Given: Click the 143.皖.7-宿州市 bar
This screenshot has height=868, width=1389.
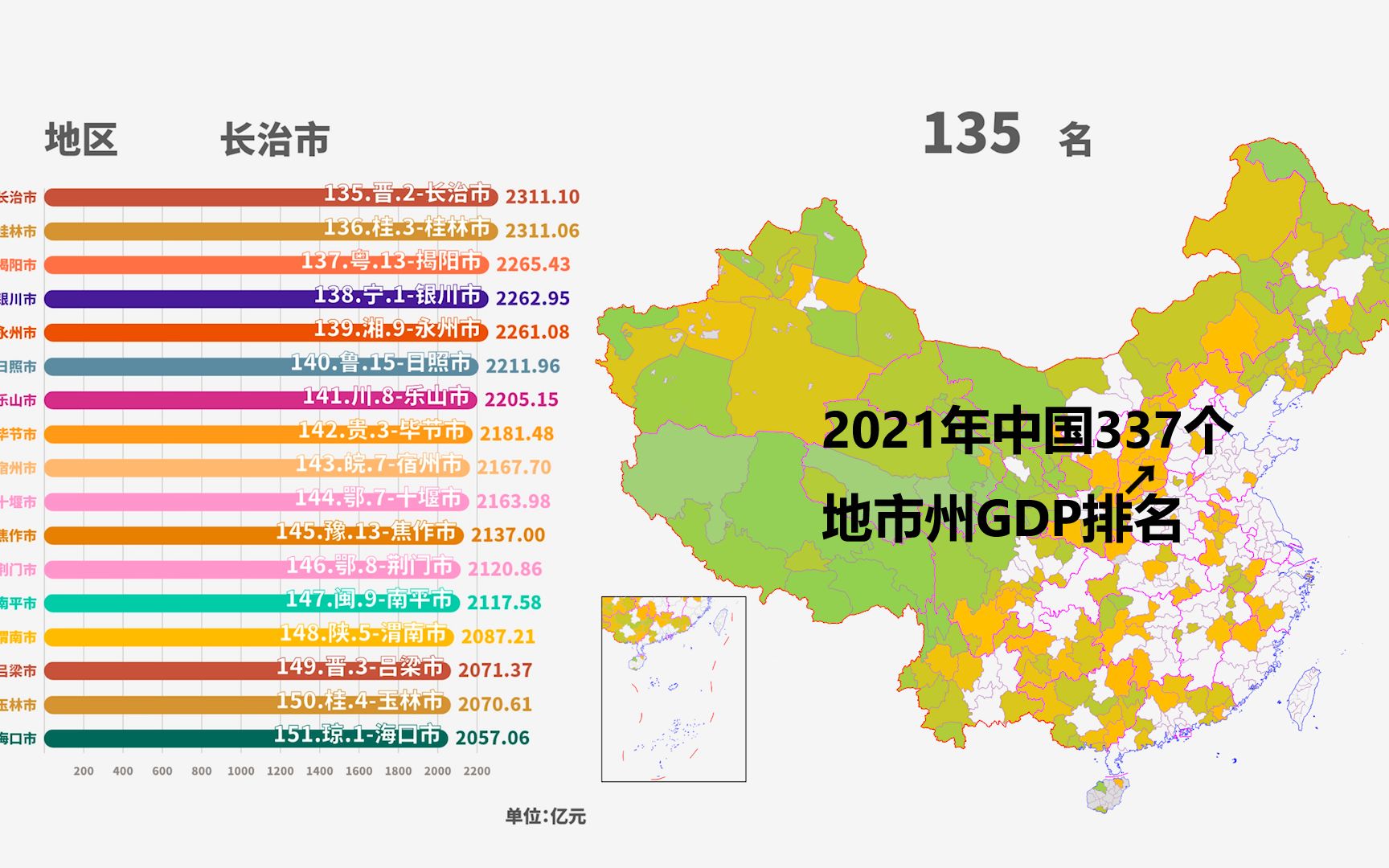Looking at the screenshot, I should [257, 467].
